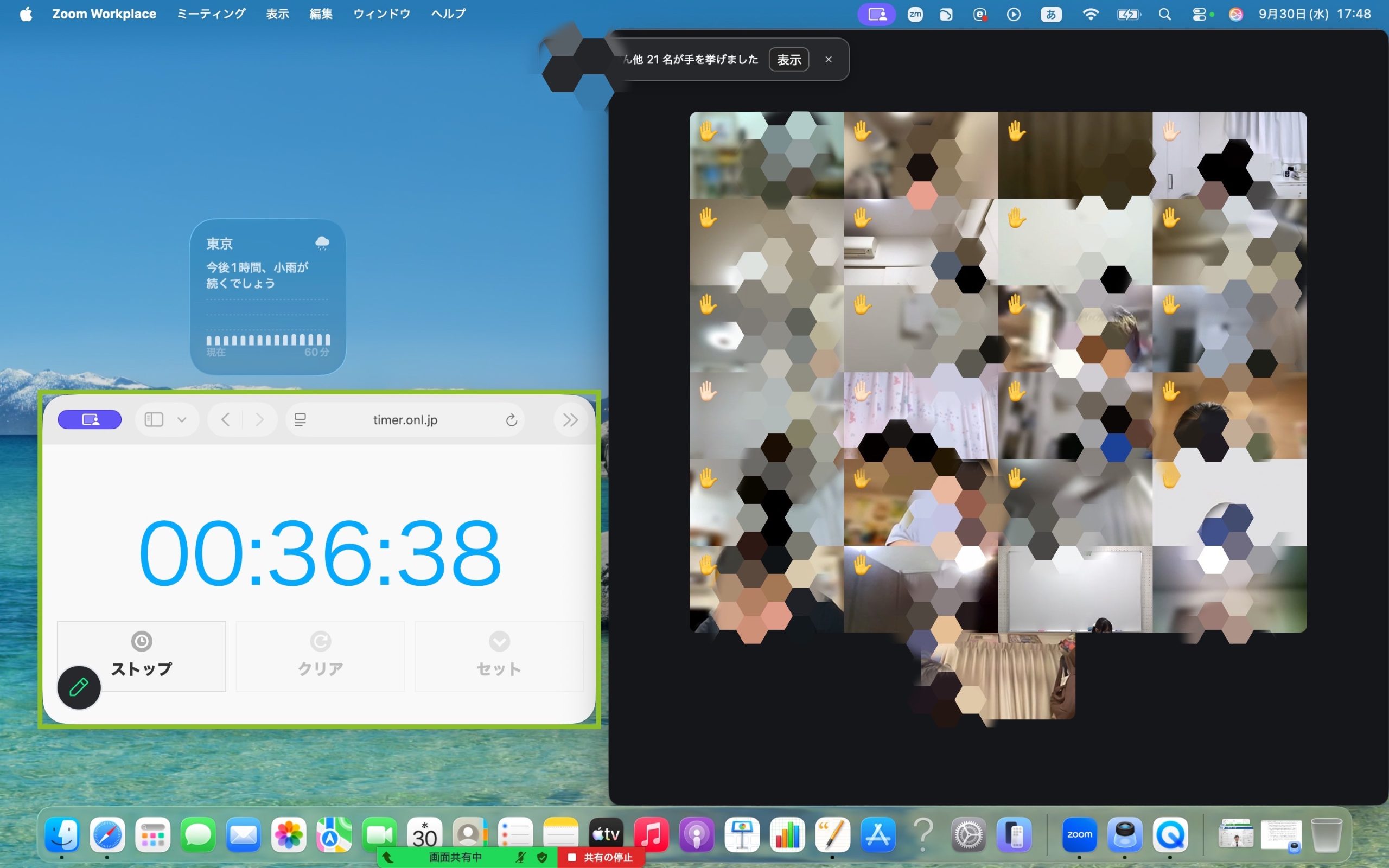Go forward in the Safari window
Image resolution: width=1389 pixels, height=868 pixels.
pos(259,420)
